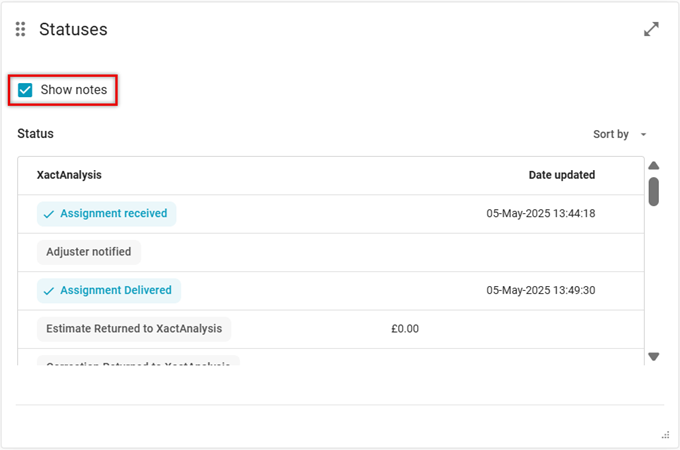Click the Date updated column header

(561, 175)
